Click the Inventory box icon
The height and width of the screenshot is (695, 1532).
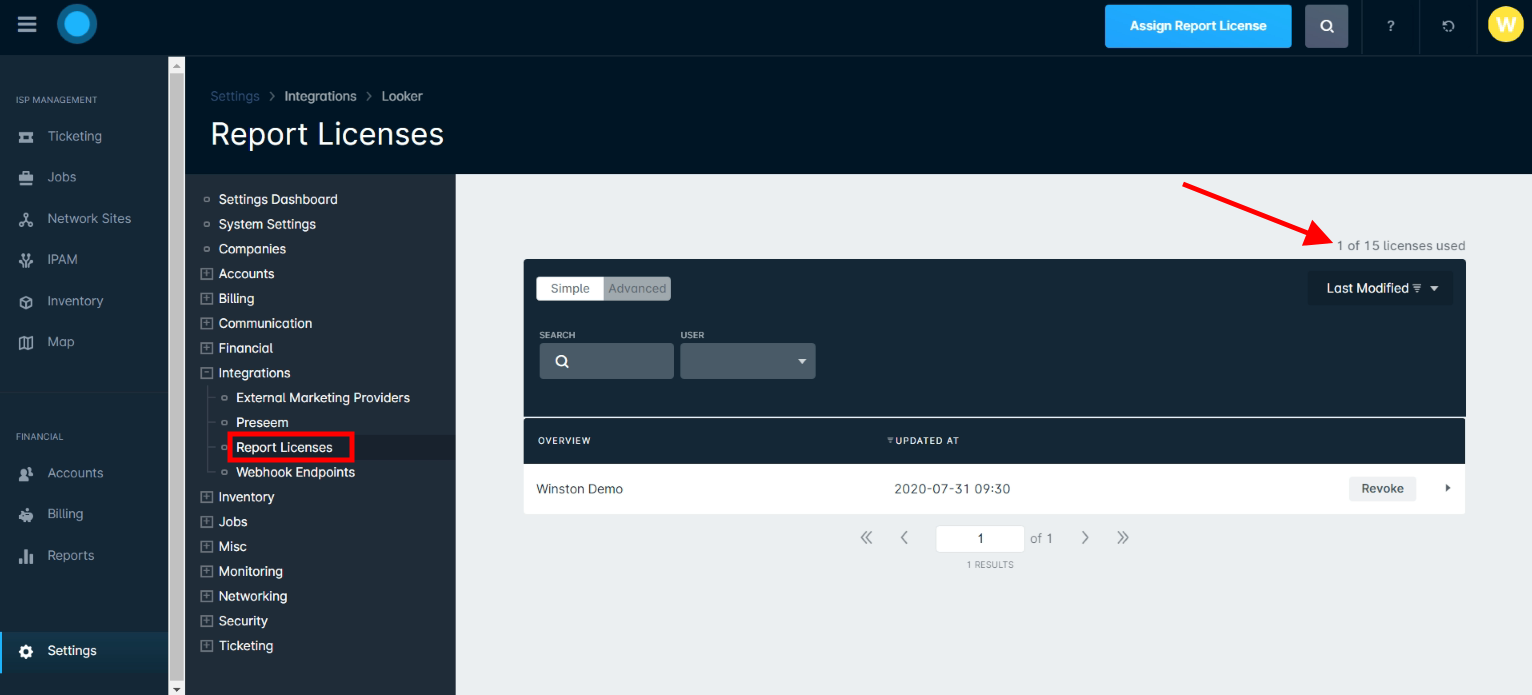(26, 301)
